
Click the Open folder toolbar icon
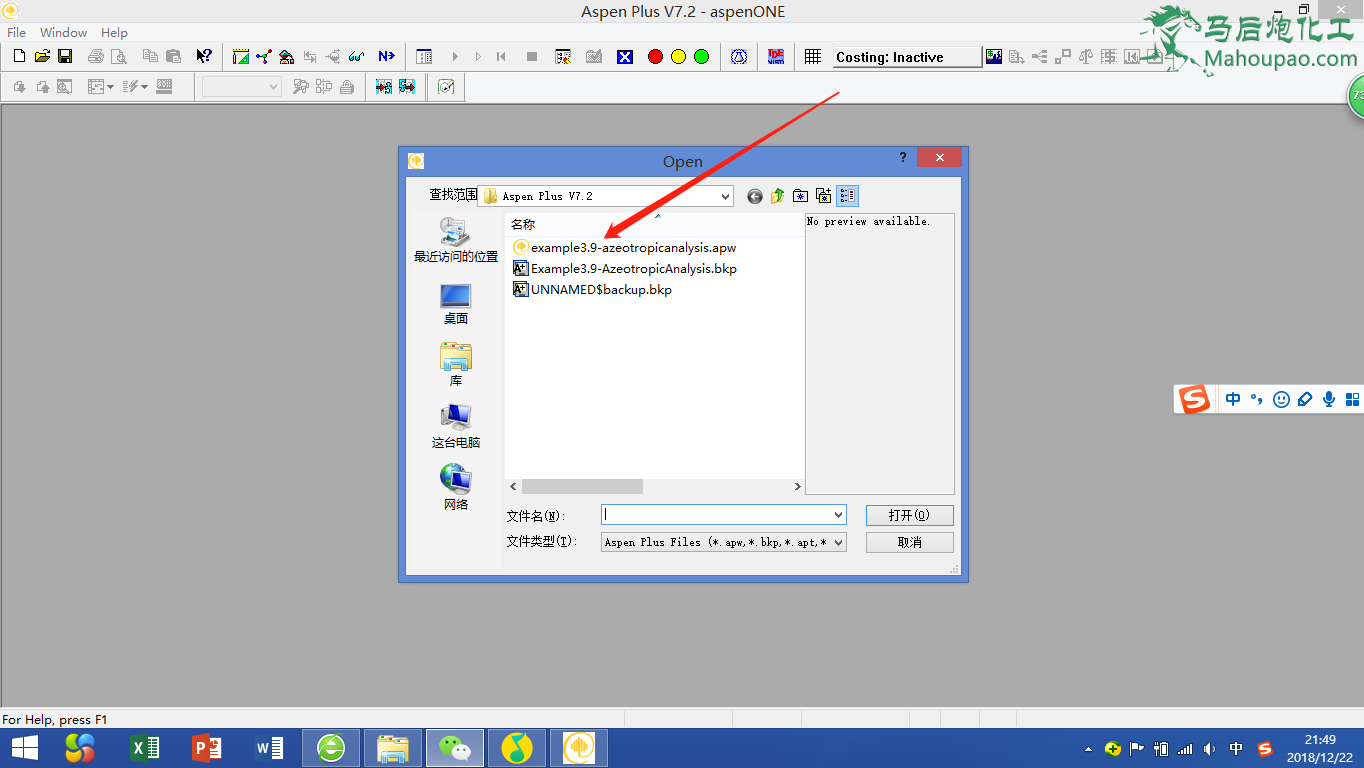42,57
